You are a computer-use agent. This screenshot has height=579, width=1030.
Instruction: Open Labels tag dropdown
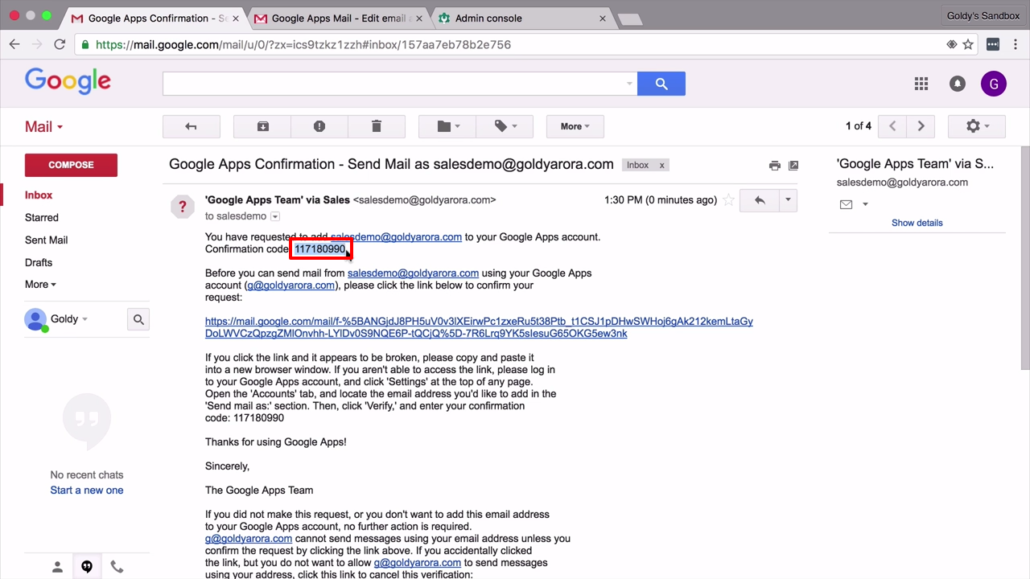tap(504, 126)
